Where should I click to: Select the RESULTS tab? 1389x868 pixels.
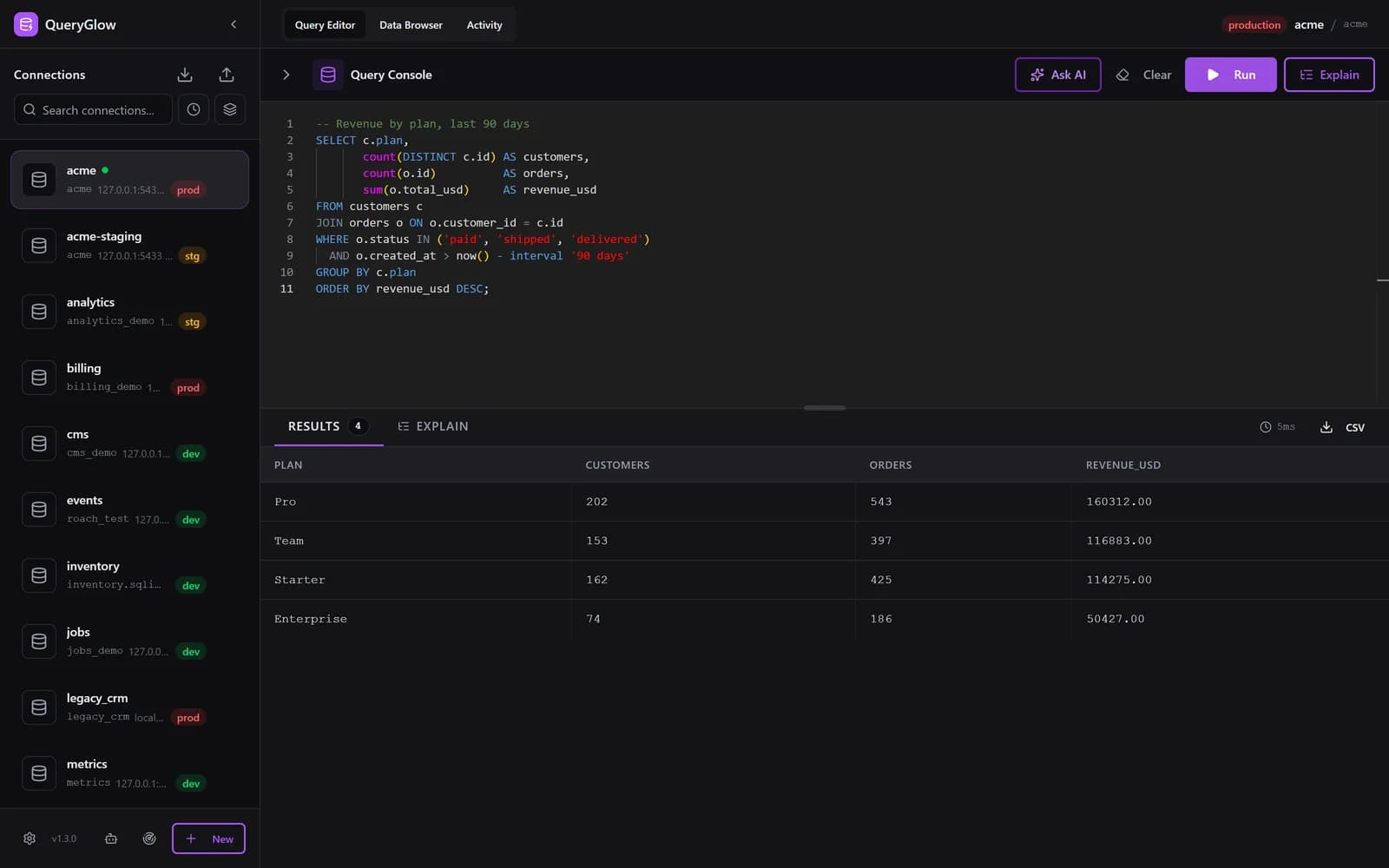[328, 426]
